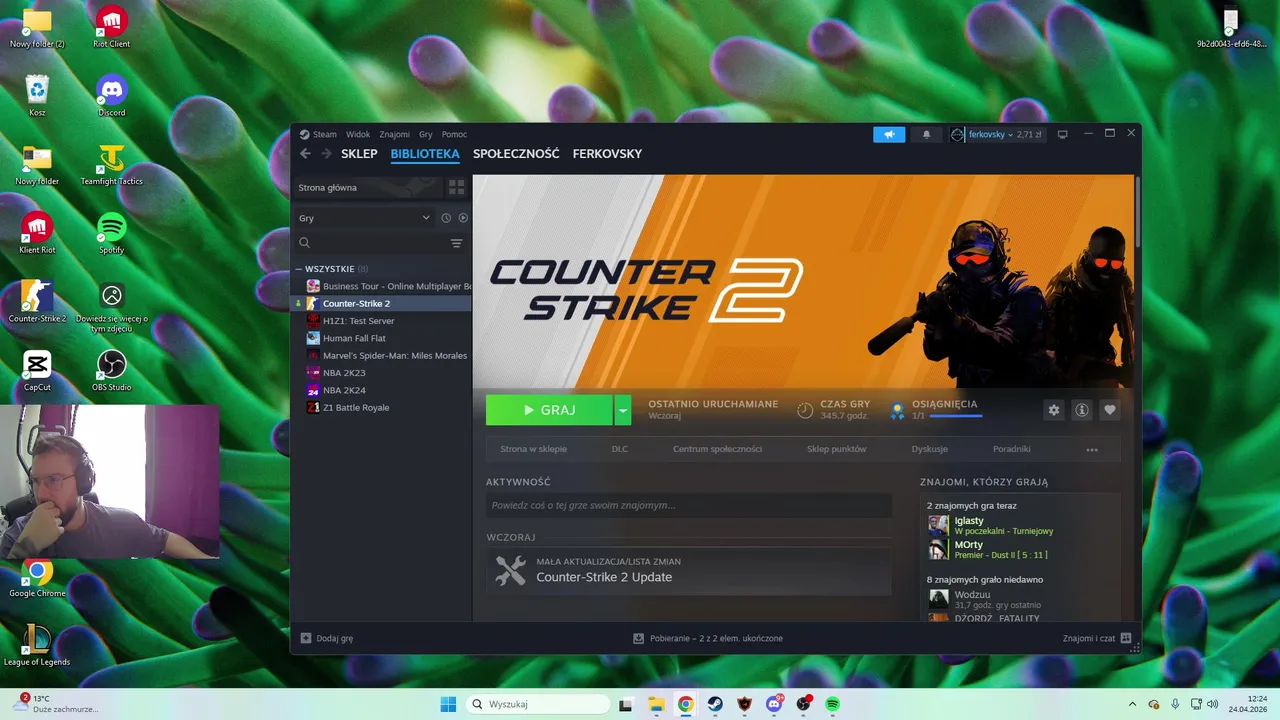Viewport: 1280px width, 720px height.
Task: Open advanced library filter options icon
Action: (456, 243)
